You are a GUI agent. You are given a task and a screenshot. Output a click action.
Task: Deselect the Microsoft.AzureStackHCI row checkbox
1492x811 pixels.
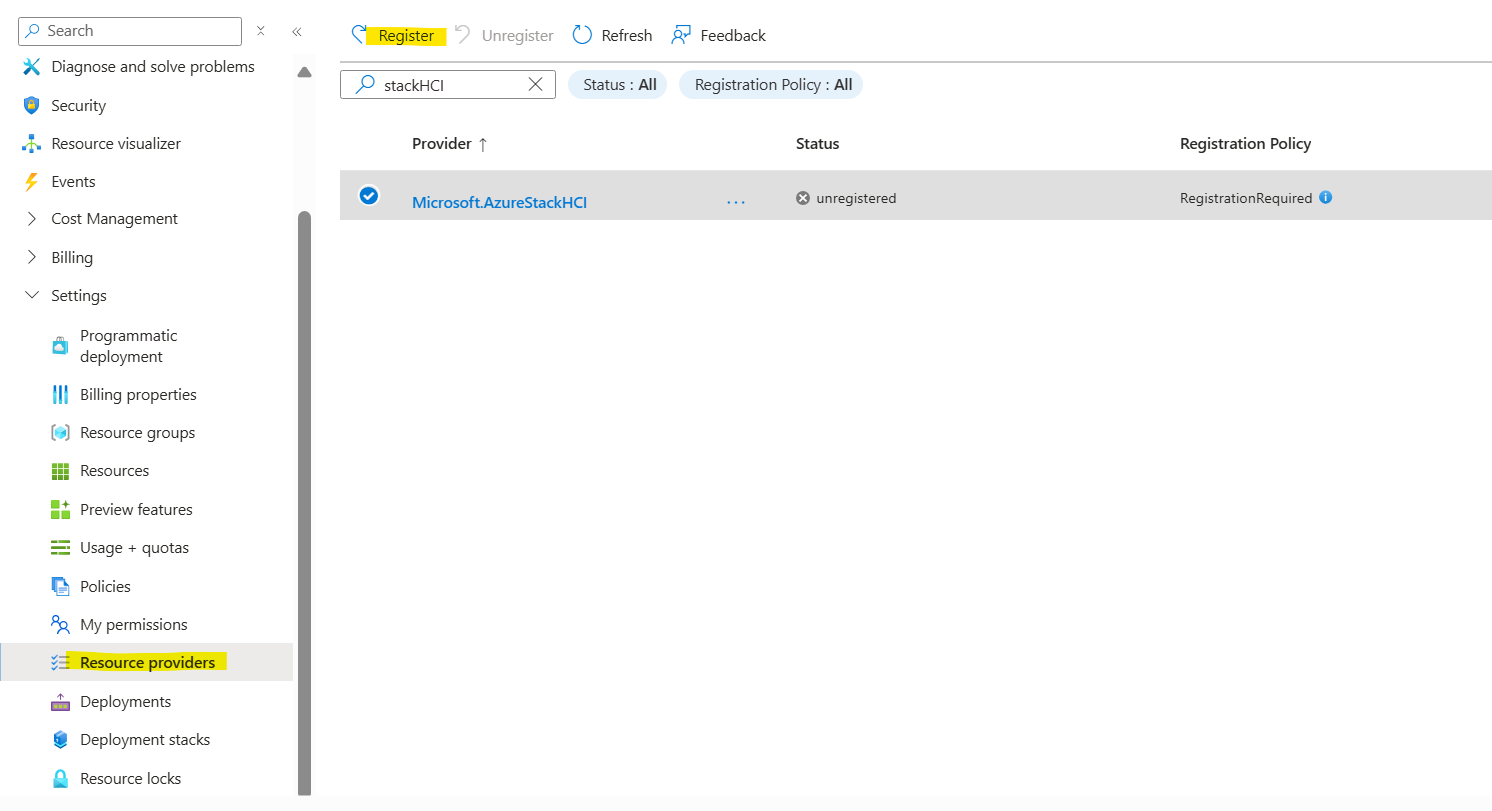pos(369,195)
